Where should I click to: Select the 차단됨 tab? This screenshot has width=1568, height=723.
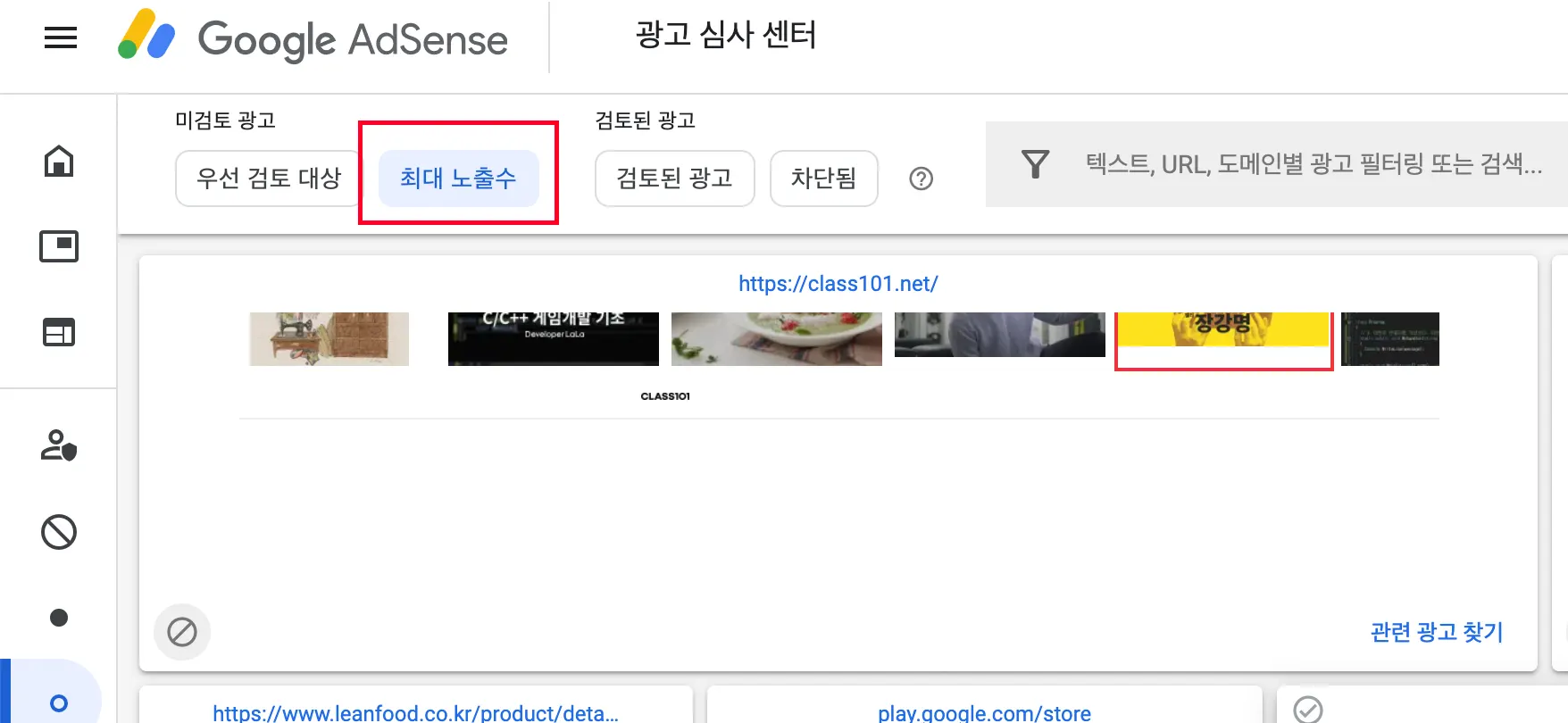pyautogui.click(x=823, y=179)
